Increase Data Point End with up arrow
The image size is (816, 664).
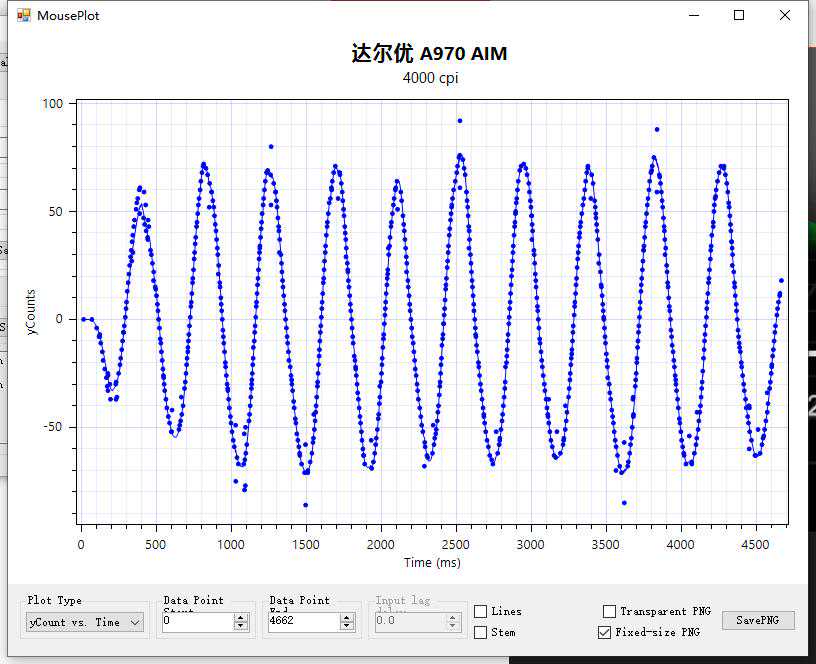[x=347, y=617]
